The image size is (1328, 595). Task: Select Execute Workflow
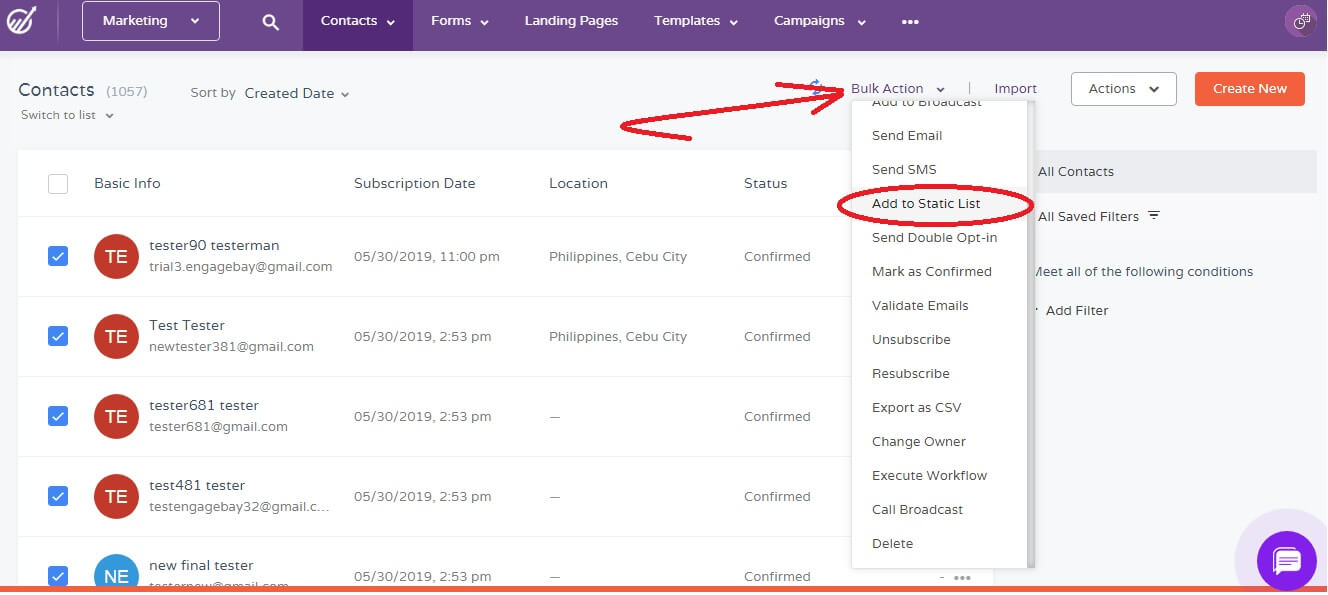(929, 476)
